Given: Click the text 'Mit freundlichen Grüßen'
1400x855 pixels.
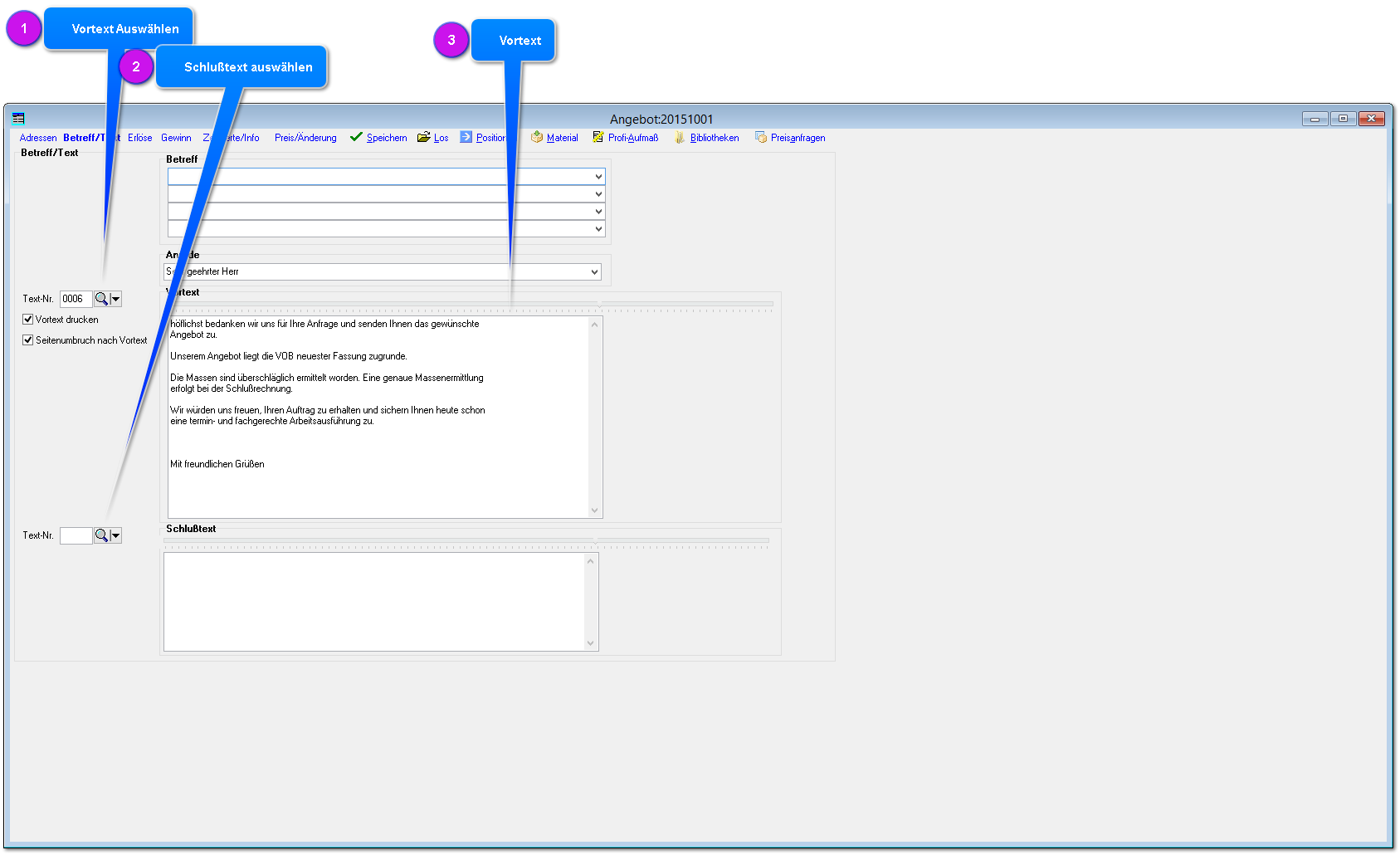Looking at the screenshot, I should [x=217, y=464].
